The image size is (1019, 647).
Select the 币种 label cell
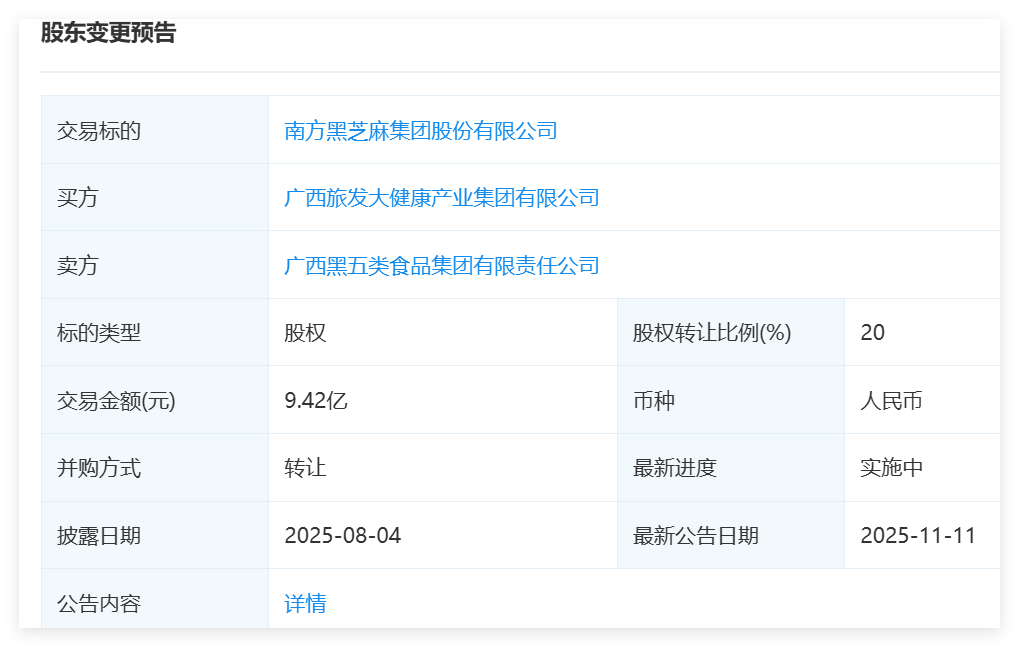click(730, 400)
